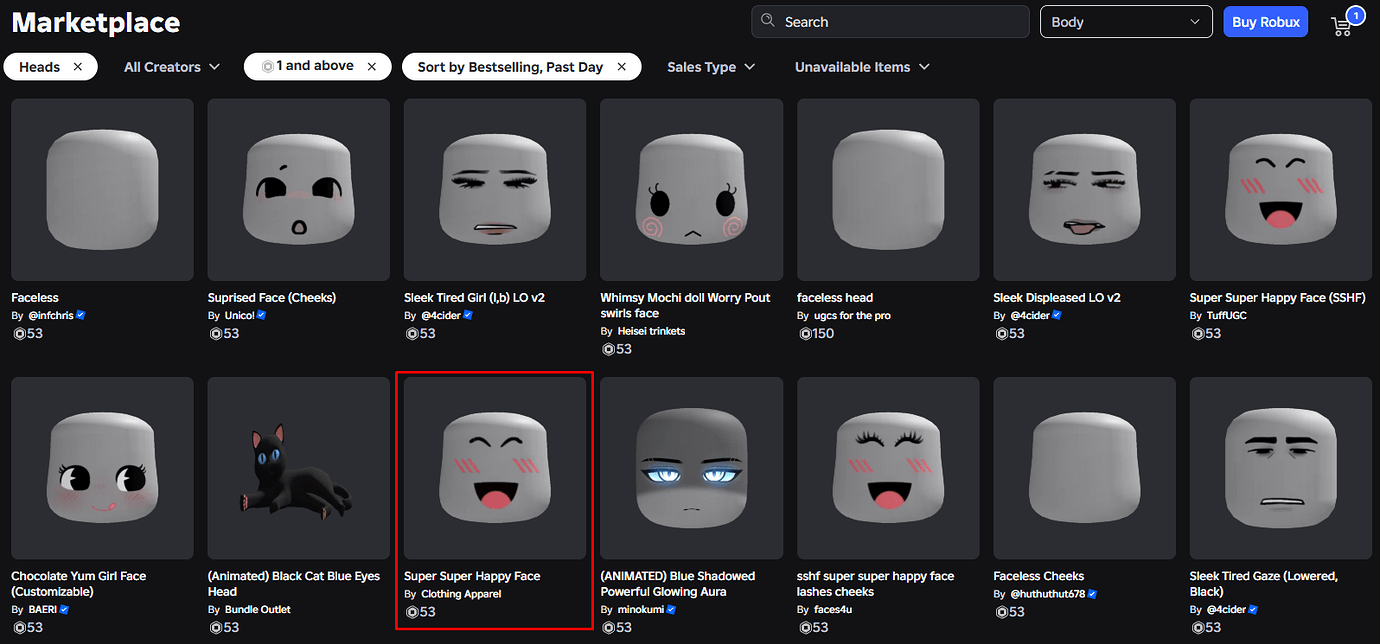1380x644 pixels.
Task: Click 'Sleek Tired Gaze (Lowered, Black)' title
Action: point(1264,584)
